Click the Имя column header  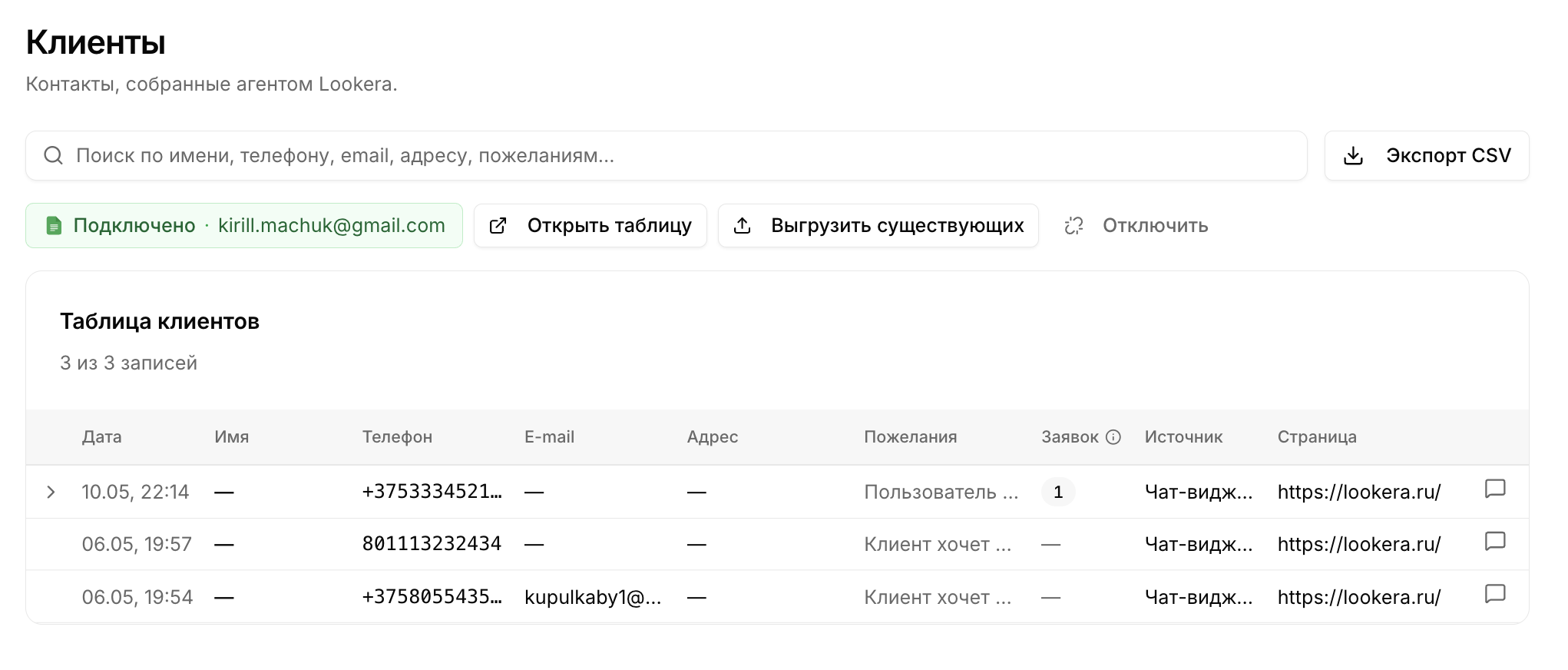point(232,437)
